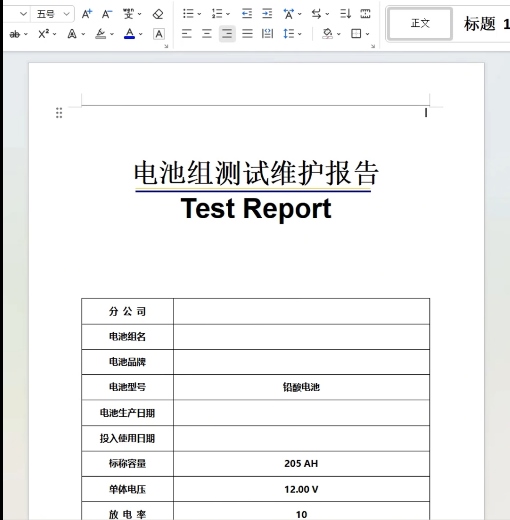Toggle strikethrough formatting
This screenshot has width=510, height=520.
click(15, 34)
